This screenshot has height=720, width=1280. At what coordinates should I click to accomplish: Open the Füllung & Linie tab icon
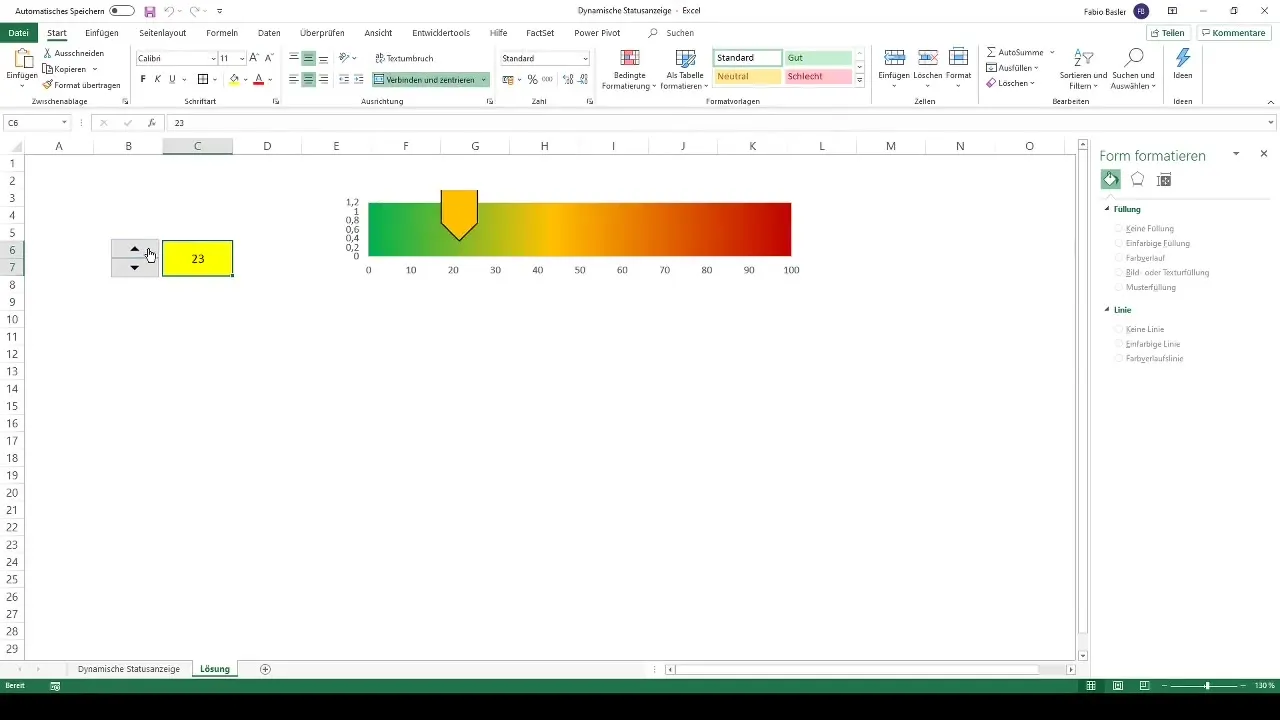click(1111, 179)
